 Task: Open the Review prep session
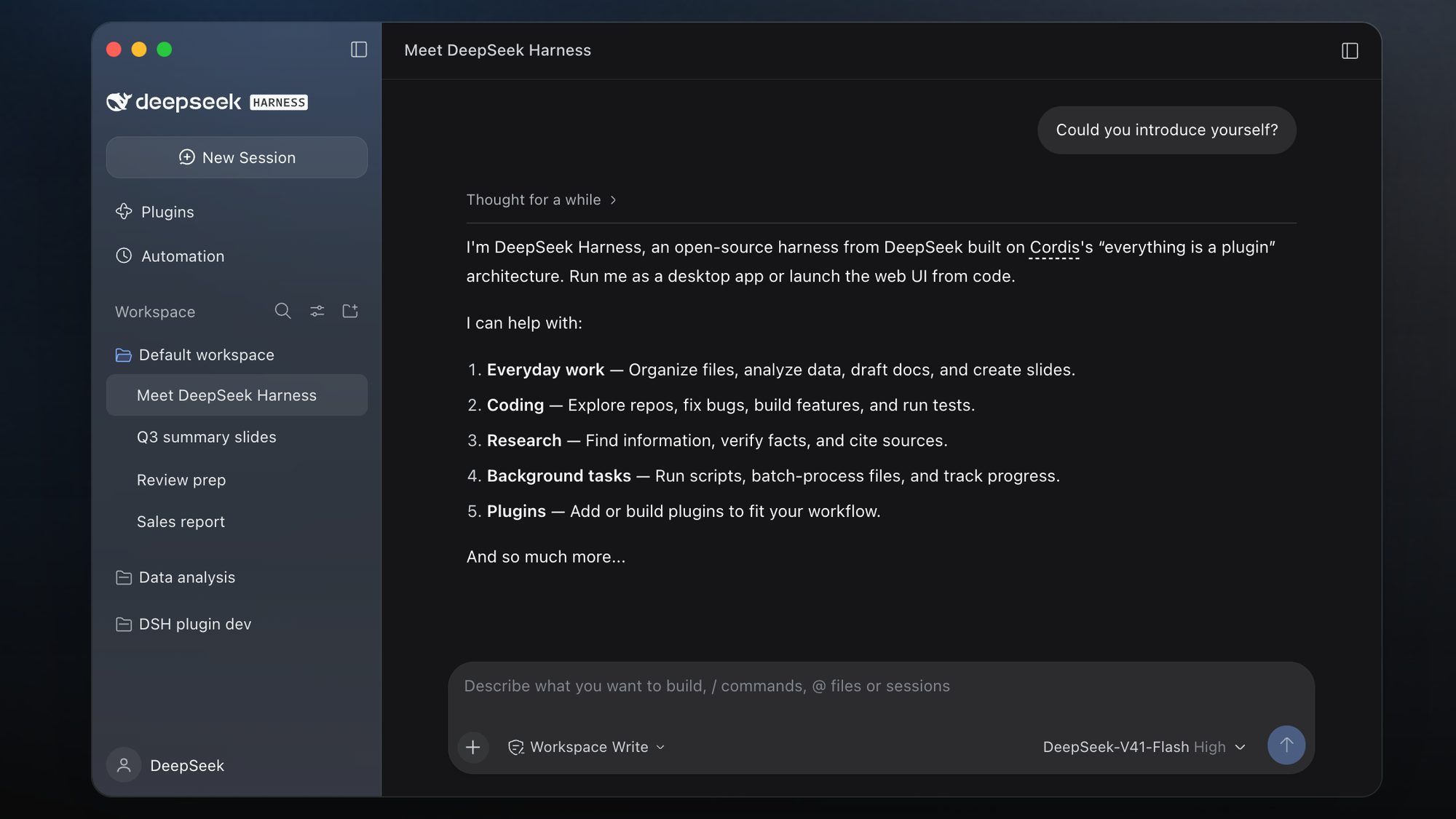pyautogui.click(x=181, y=480)
